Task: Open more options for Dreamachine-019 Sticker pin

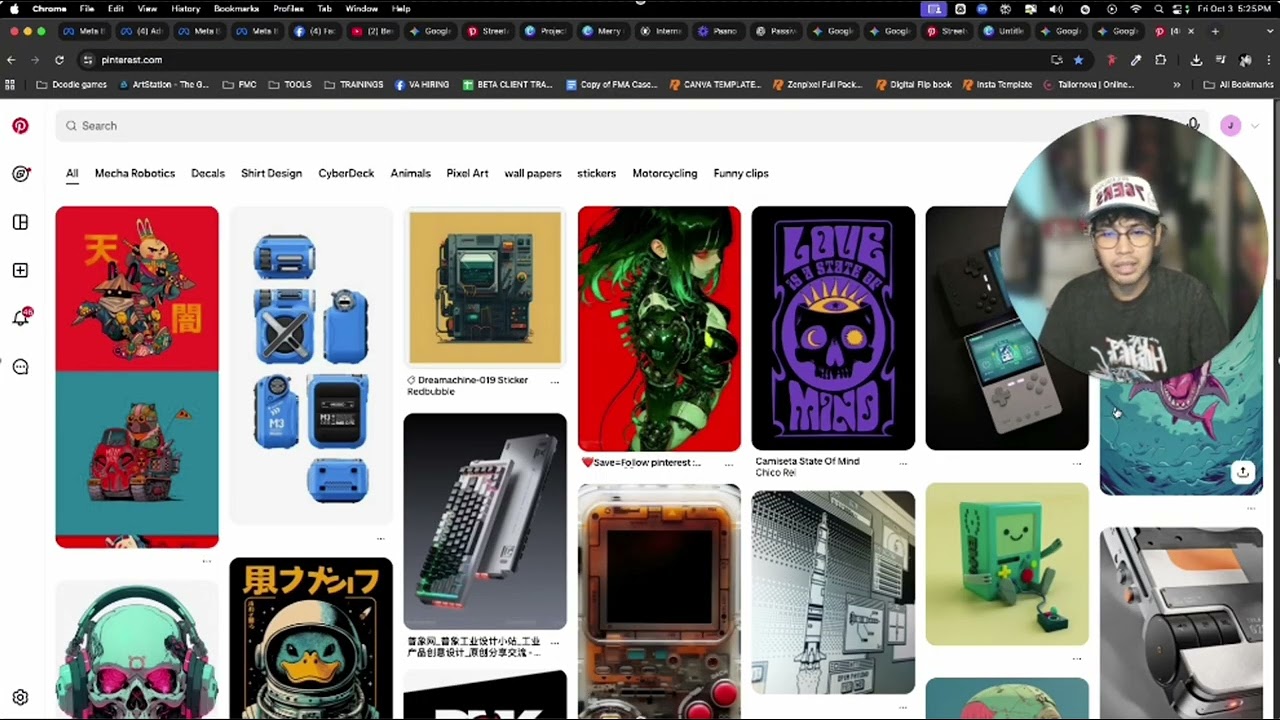Action: point(554,381)
